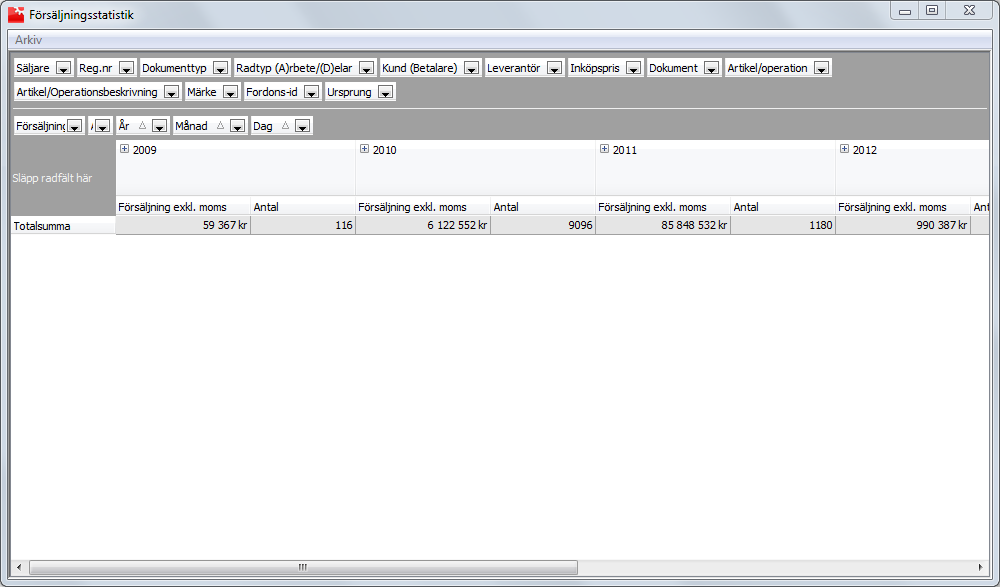Select the 85 848 532 kr cell
This screenshot has width=1000, height=587.
(x=663, y=225)
